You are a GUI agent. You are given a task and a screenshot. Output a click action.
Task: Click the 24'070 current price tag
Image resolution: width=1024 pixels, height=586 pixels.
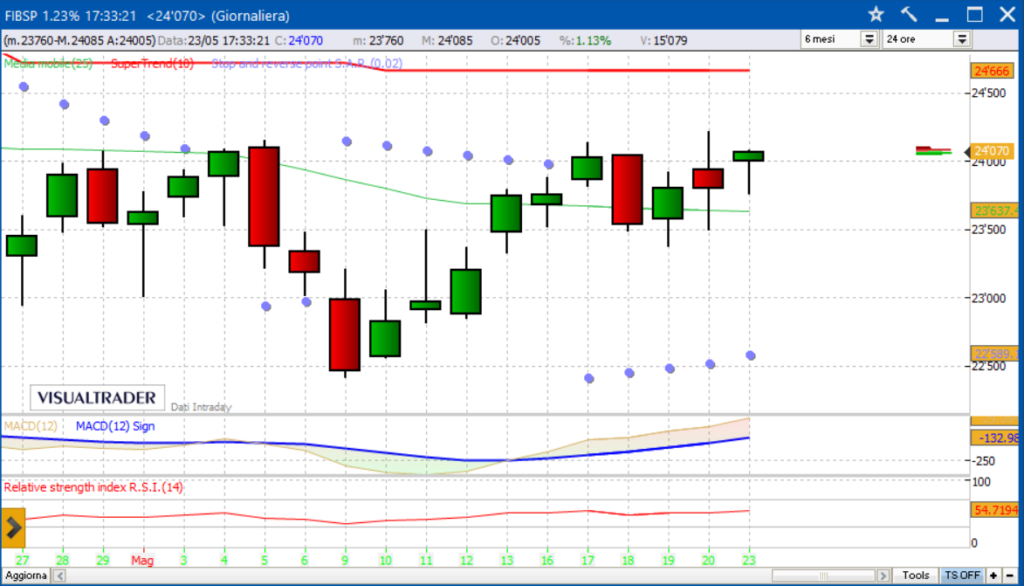coord(992,153)
